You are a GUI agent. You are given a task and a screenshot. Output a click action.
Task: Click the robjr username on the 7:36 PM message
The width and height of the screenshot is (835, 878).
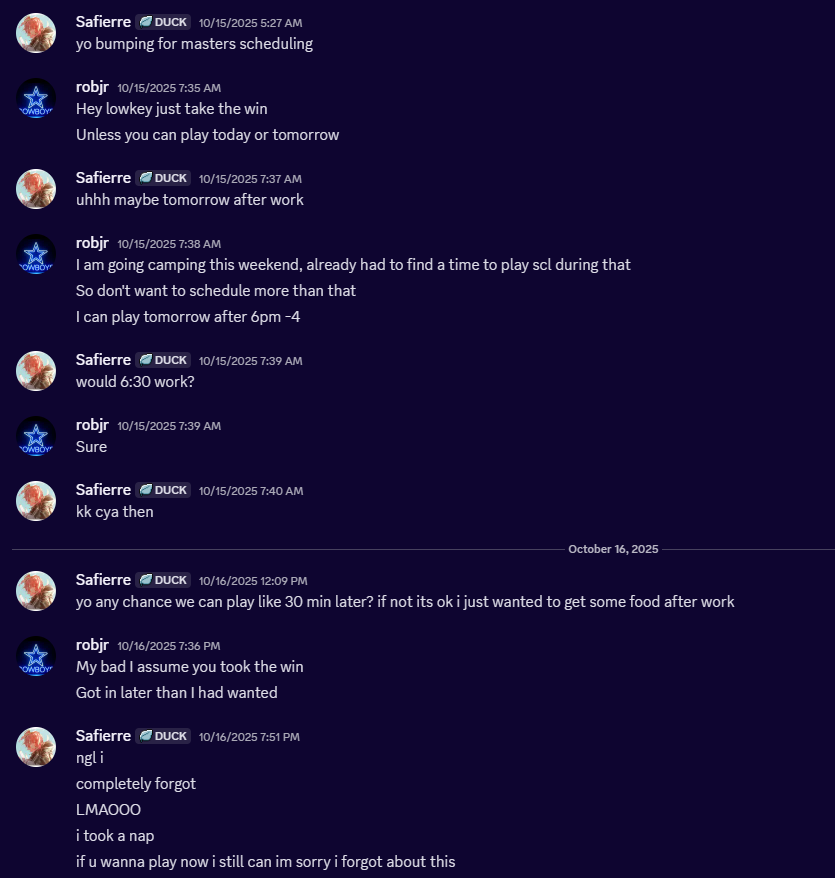pos(92,645)
